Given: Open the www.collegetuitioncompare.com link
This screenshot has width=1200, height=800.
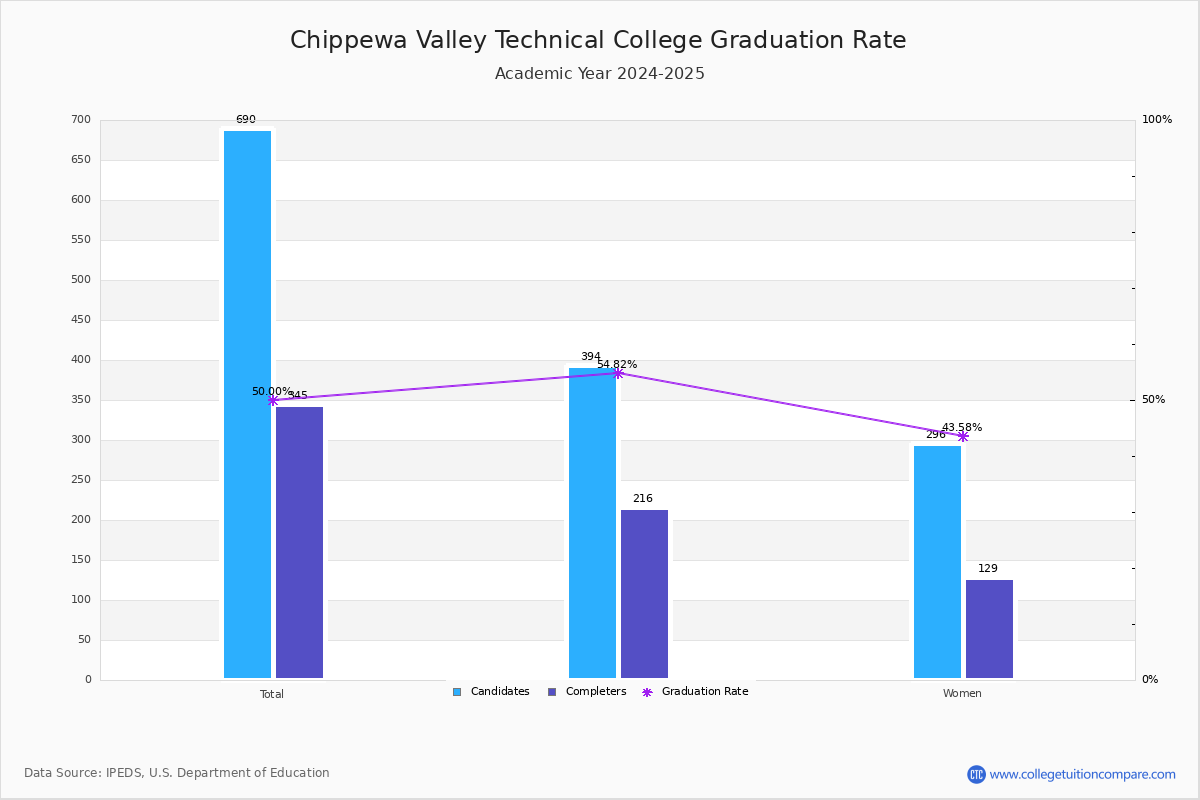Looking at the screenshot, I should tap(1082, 774).
